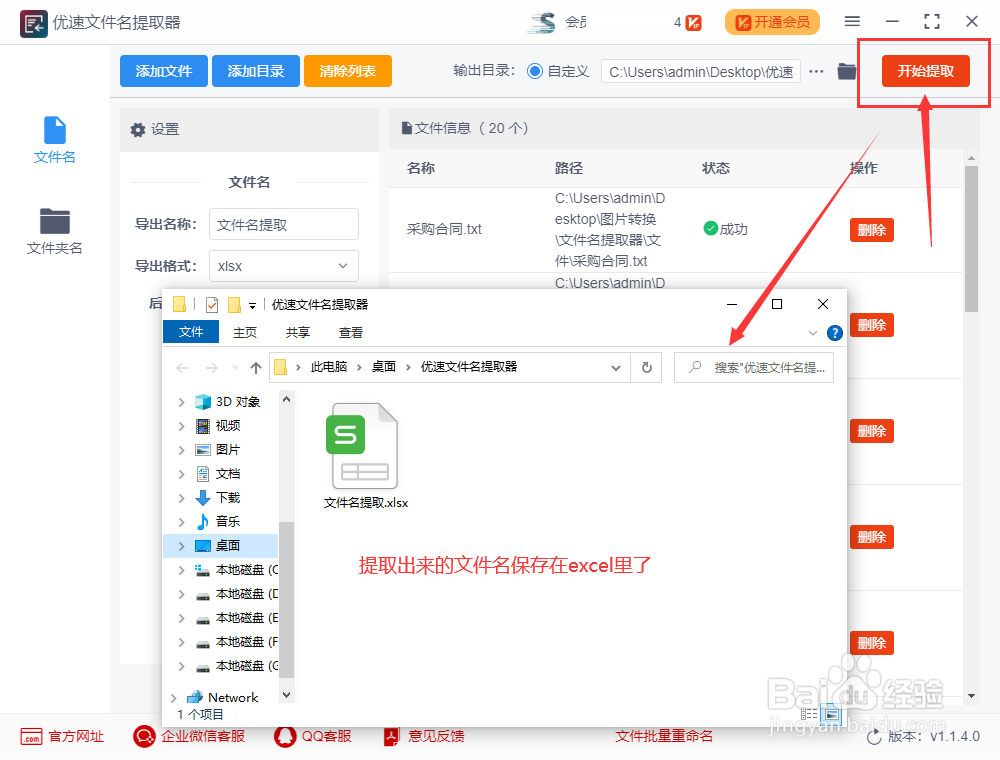Open the 官方网址 link
Viewport: 1000px width, 760px height.
tap(62, 737)
